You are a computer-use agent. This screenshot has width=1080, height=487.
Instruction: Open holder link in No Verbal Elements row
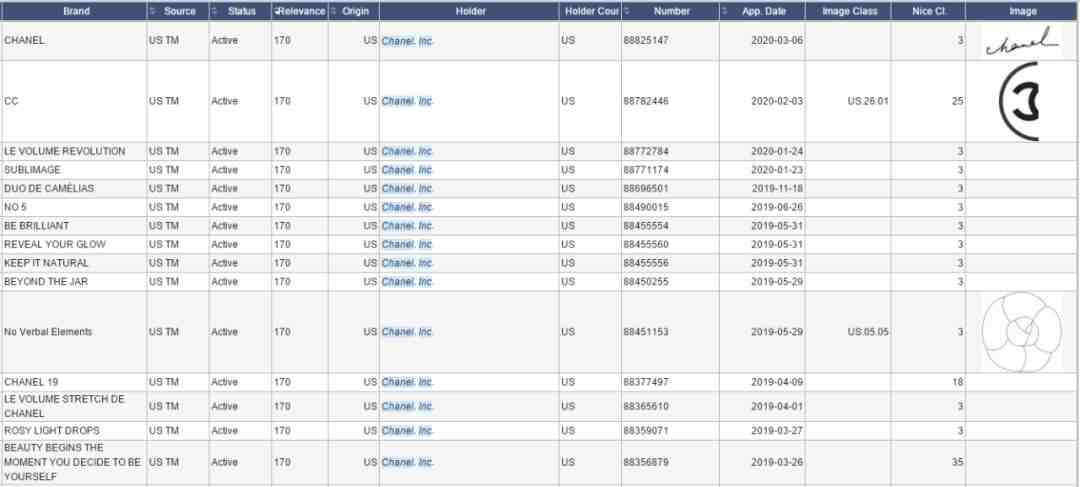[407, 332]
